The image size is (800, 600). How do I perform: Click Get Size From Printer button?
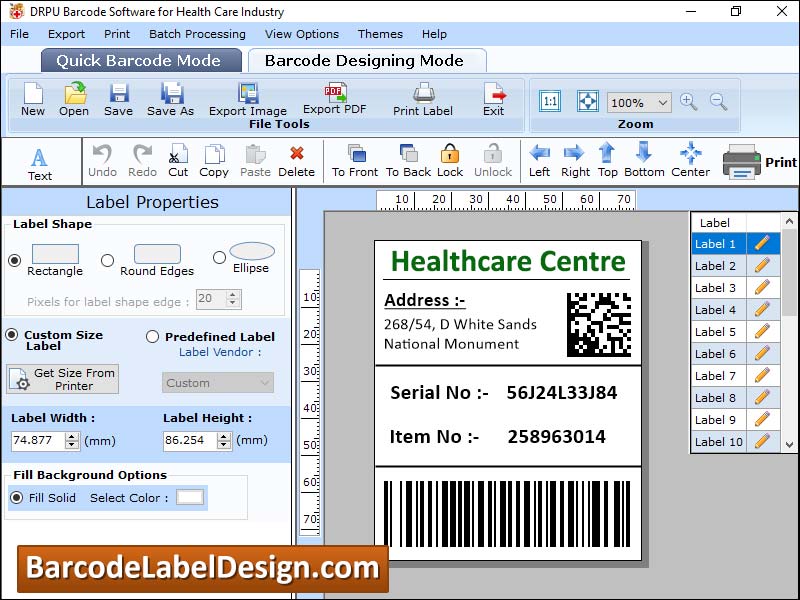[x=62, y=379]
